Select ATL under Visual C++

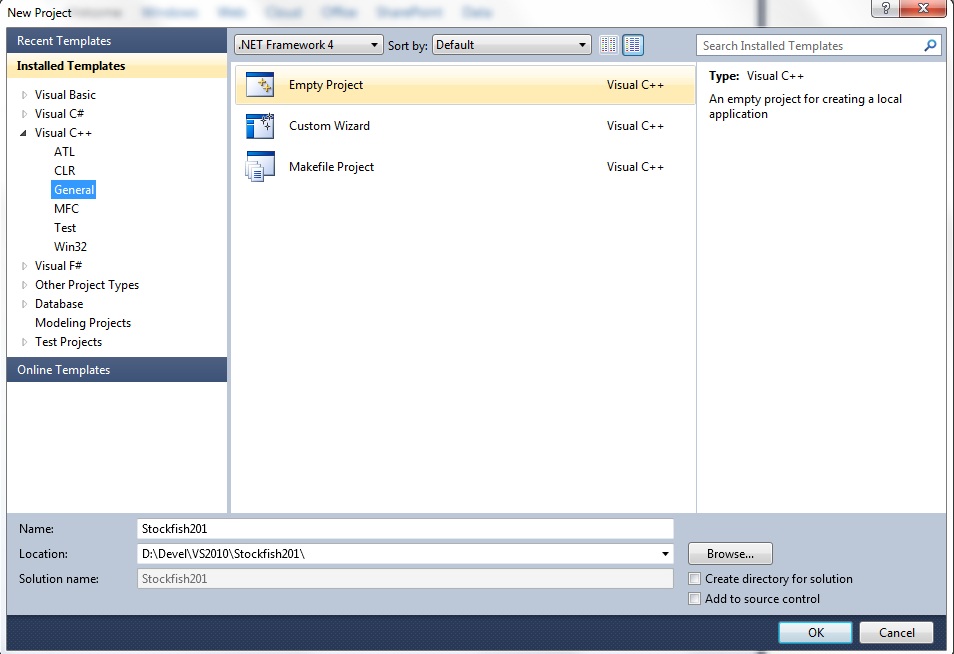[64, 151]
